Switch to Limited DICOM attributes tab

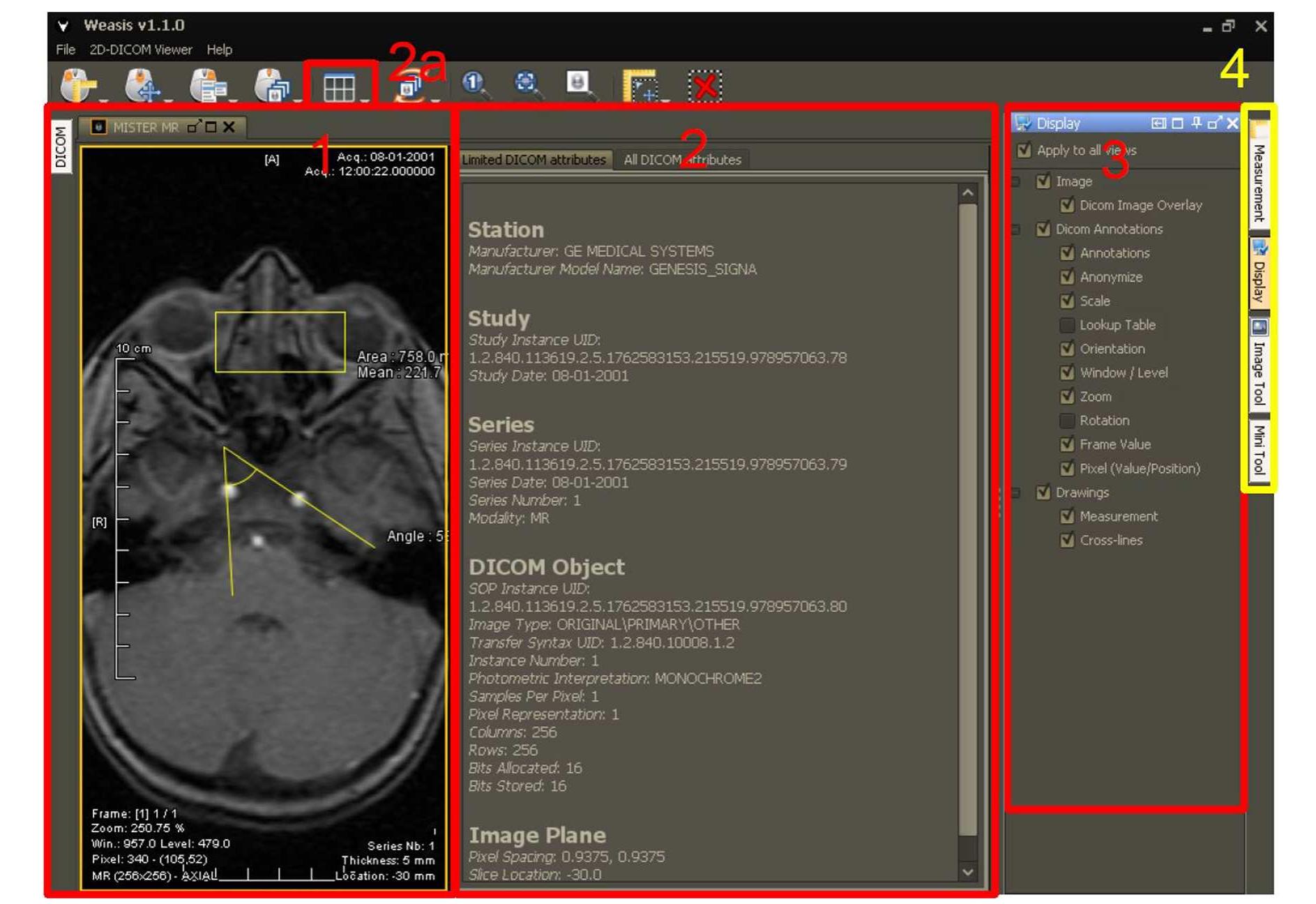pyautogui.click(x=535, y=160)
